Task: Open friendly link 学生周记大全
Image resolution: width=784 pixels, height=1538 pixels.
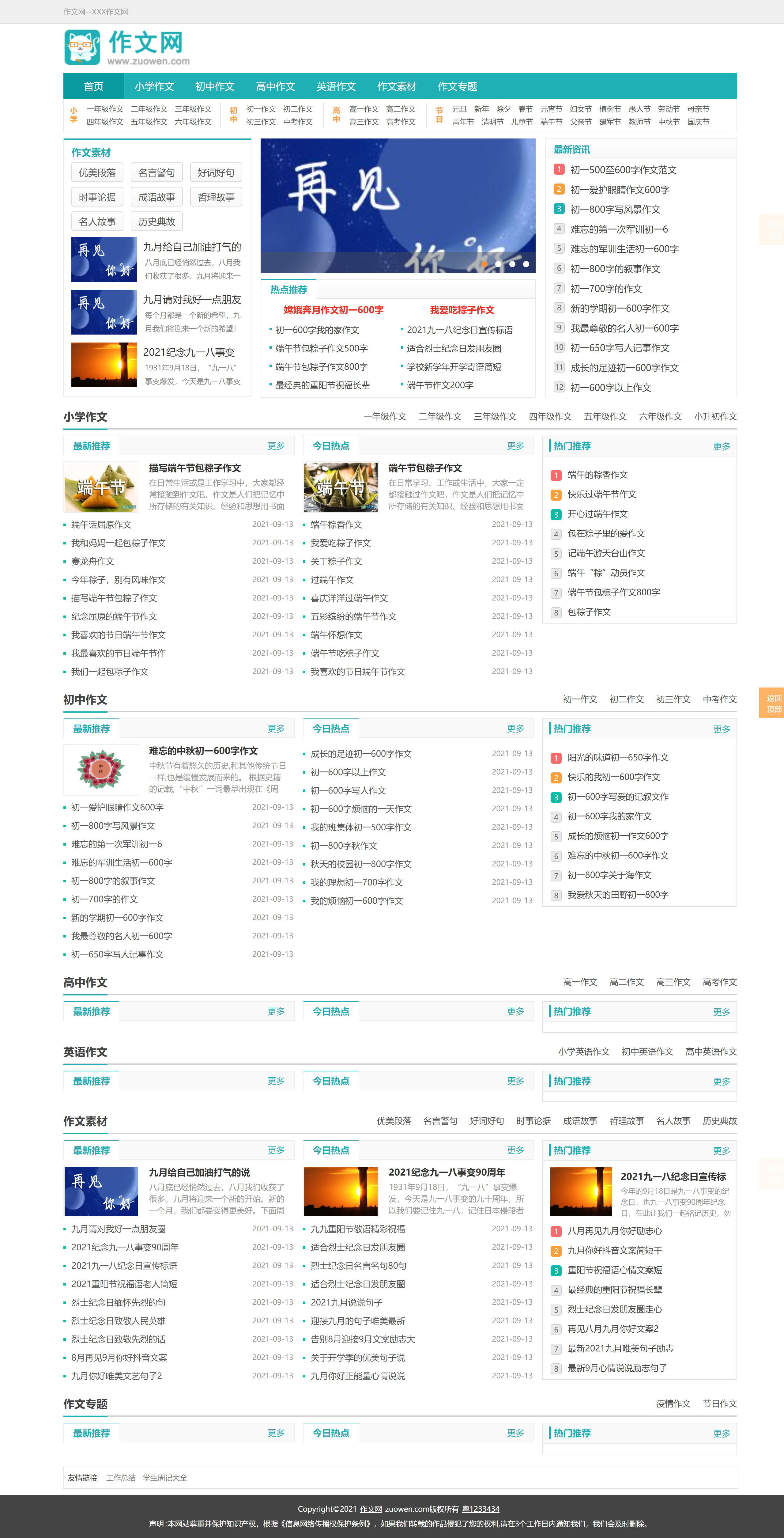Action: pos(165,1478)
